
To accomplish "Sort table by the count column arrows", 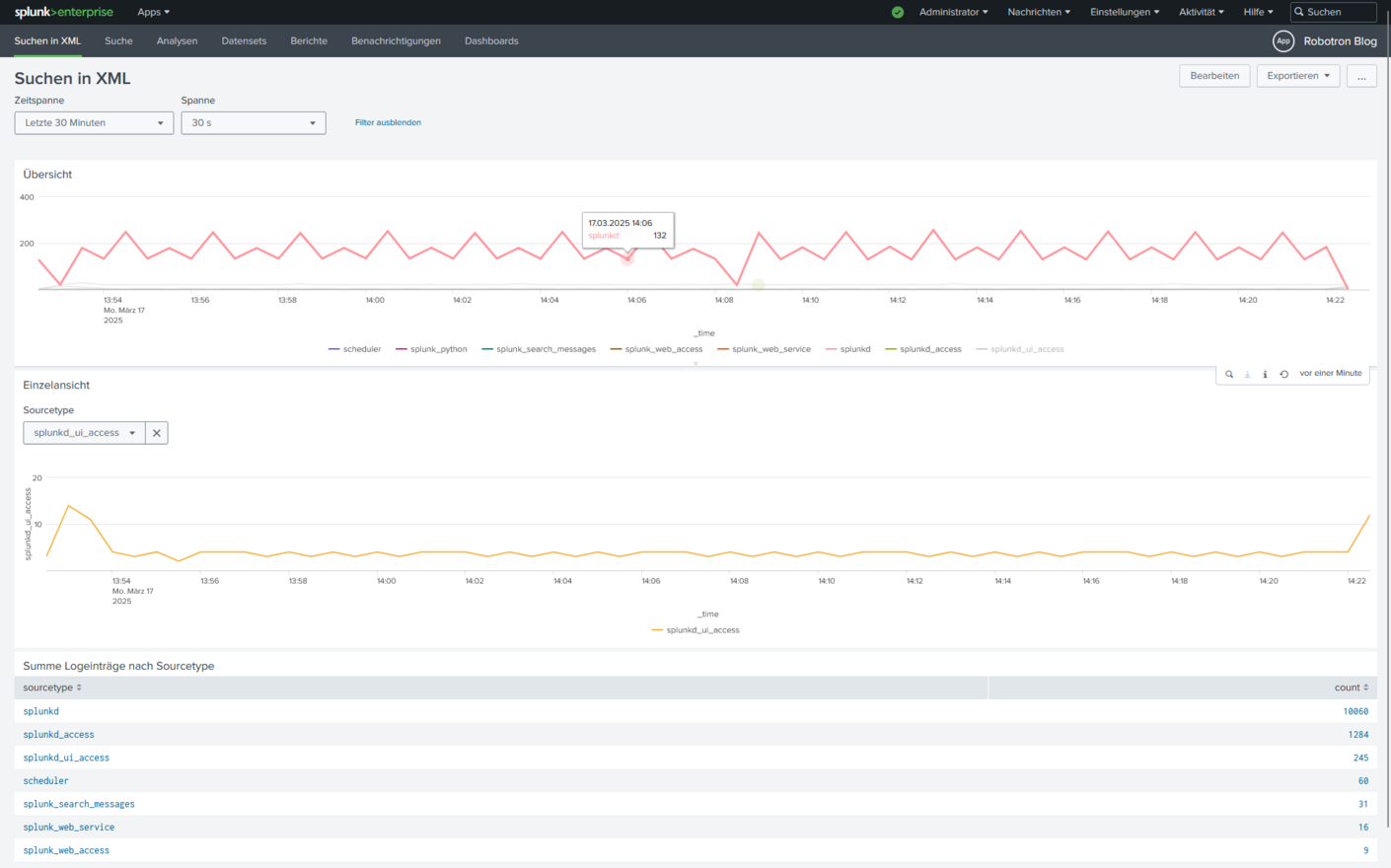I will coord(1365,687).
